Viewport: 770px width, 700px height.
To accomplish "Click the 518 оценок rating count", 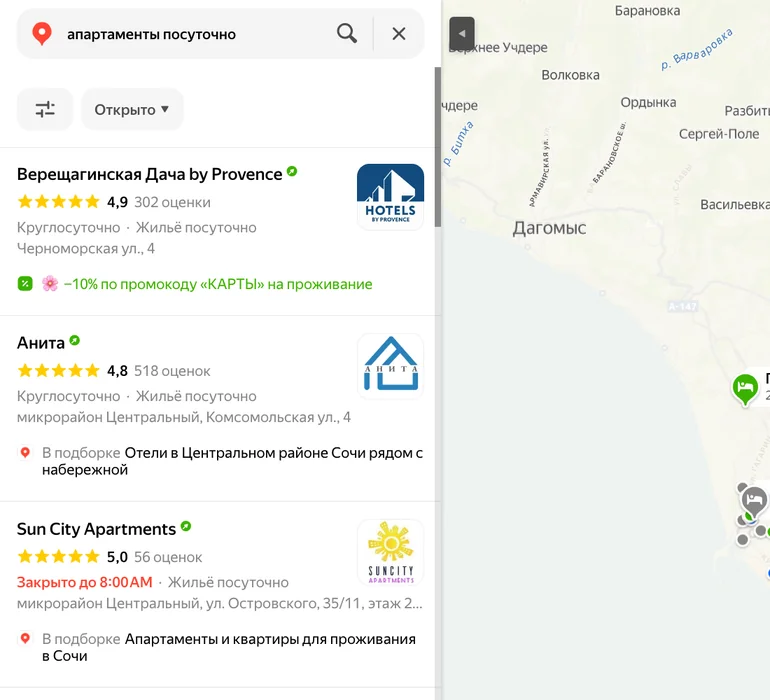I will (172, 371).
